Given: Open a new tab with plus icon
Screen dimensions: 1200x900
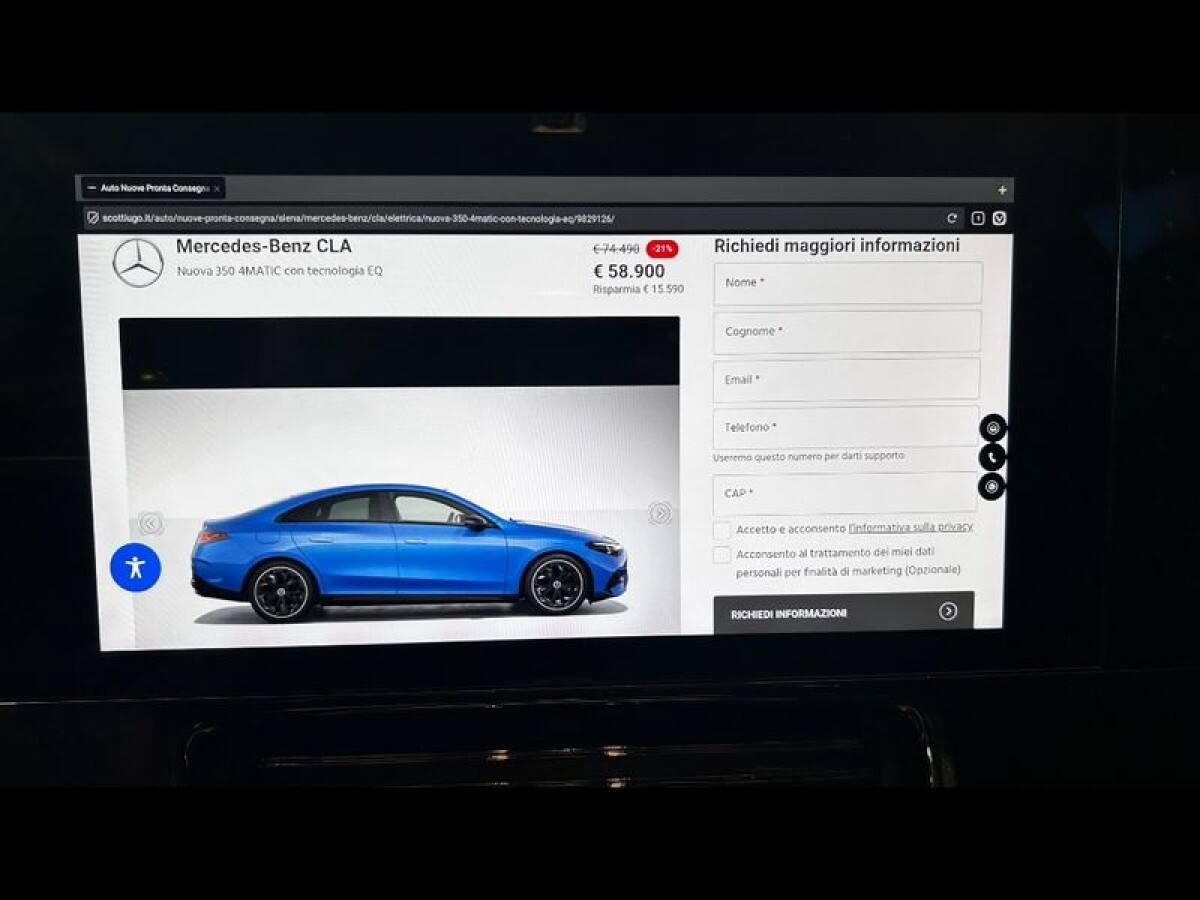Looking at the screenshot, I should (1002, 190).
